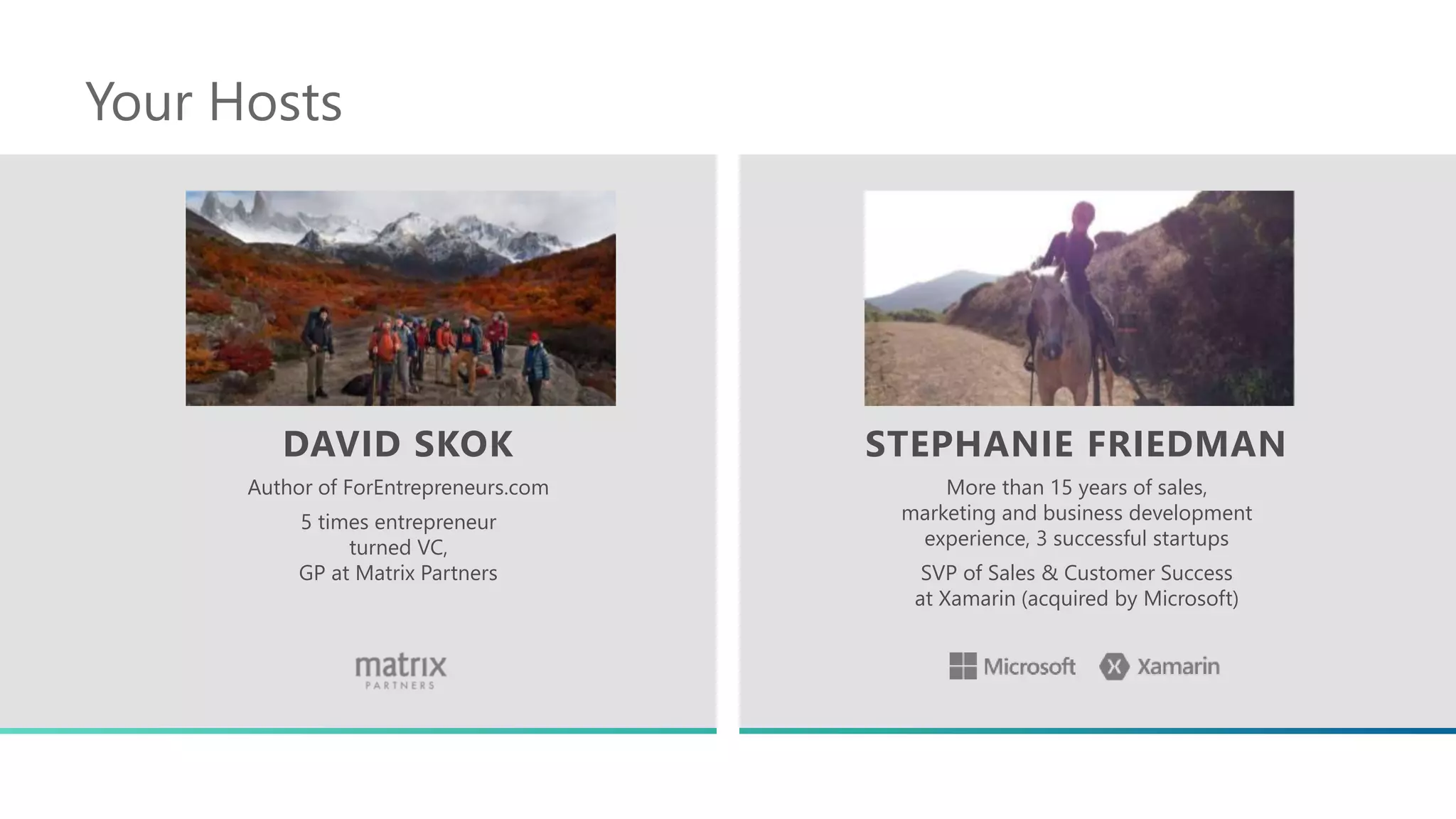Click 'More than 15 years of sales' text
1456x819 pixels.
click(1076, 488)
